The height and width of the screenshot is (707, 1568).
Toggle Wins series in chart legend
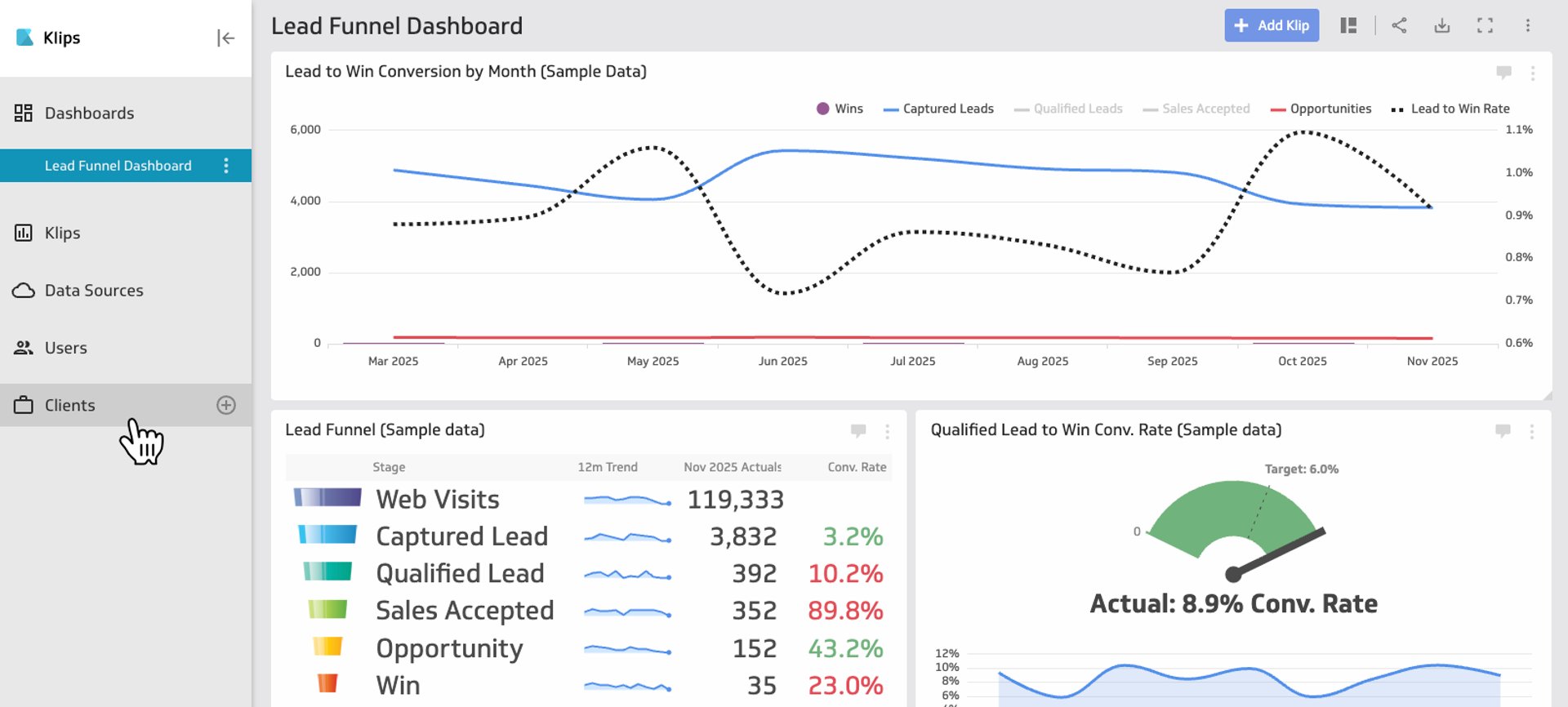pos(840,109)
